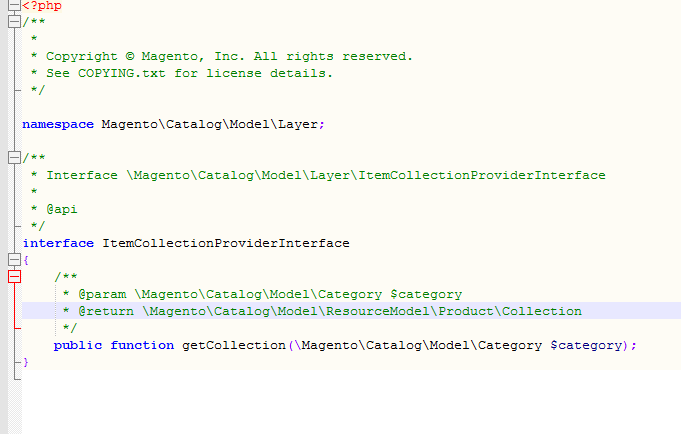Click ItemCollectionProviderInterface name in interface declaration
Image resolution: width=681 pixels, height=434 pixels.
[226, 243]
